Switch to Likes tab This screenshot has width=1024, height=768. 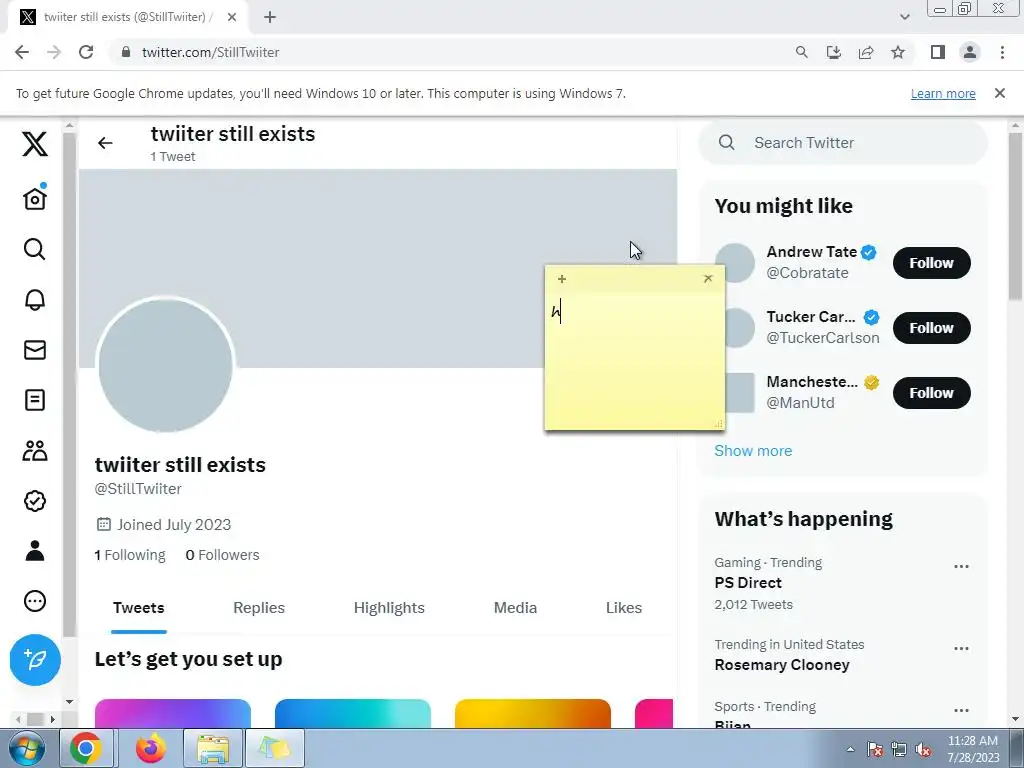pos(624,608)
